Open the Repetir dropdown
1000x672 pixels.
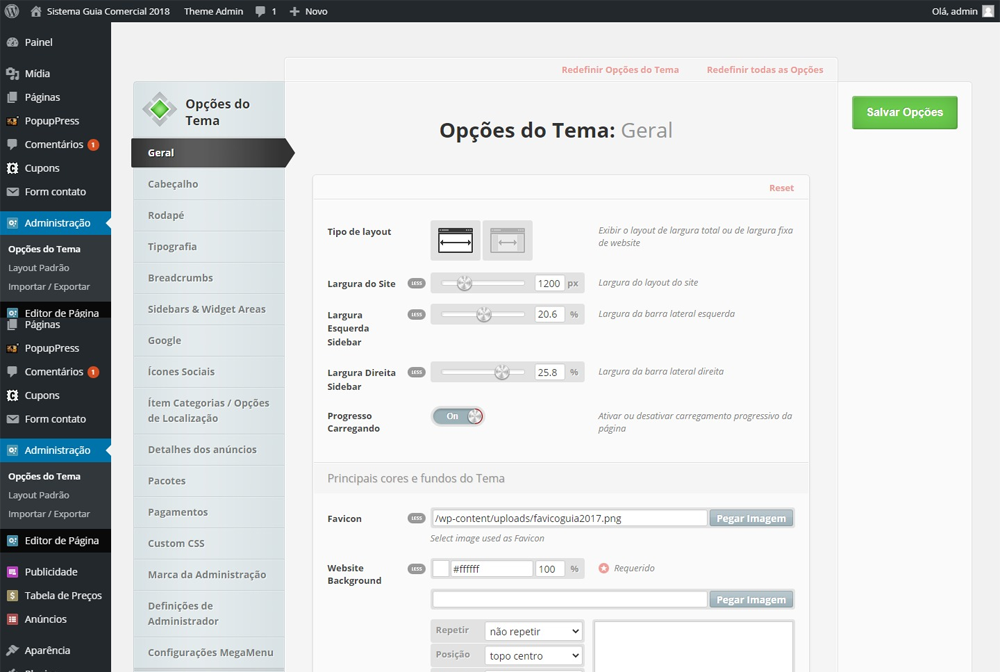(x=533, y=632)
